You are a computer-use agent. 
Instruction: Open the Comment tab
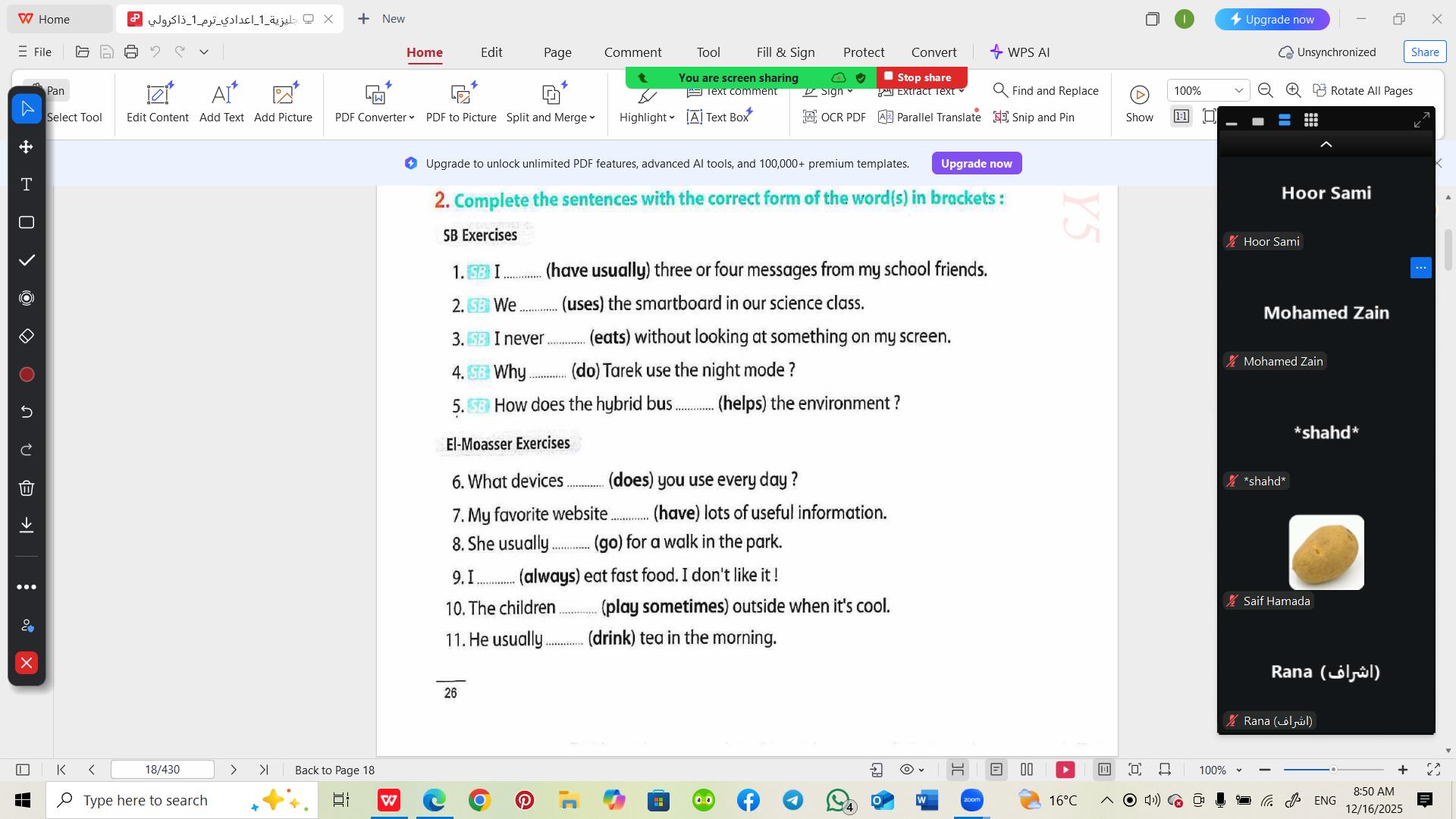tap(633, 52)
